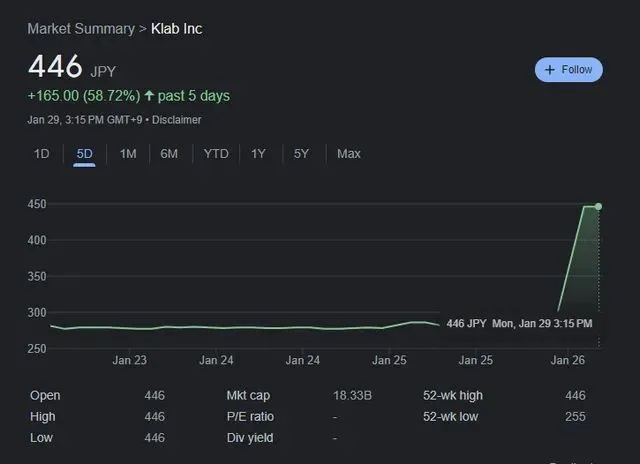Open the Market Summary breadcrumb link

pyautogui.click(x=81, y=28)
